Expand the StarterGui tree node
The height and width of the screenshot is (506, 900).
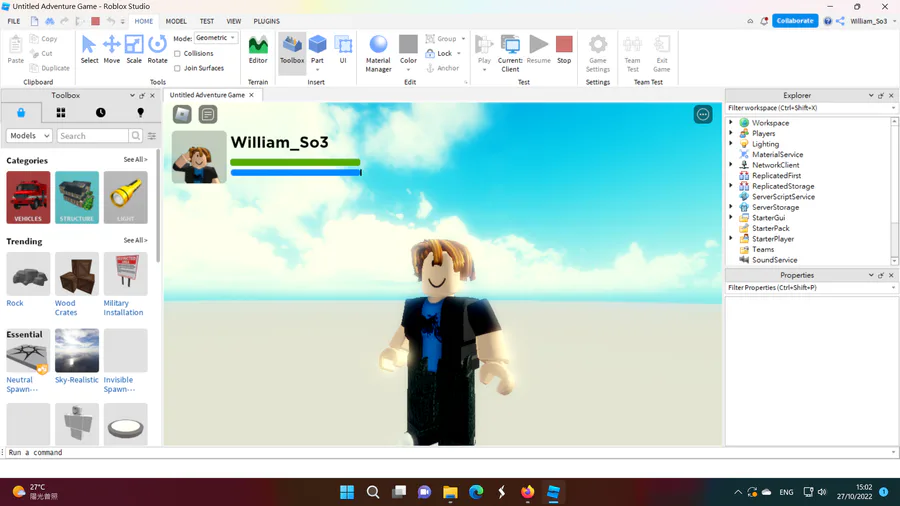(x=731, y=217)
